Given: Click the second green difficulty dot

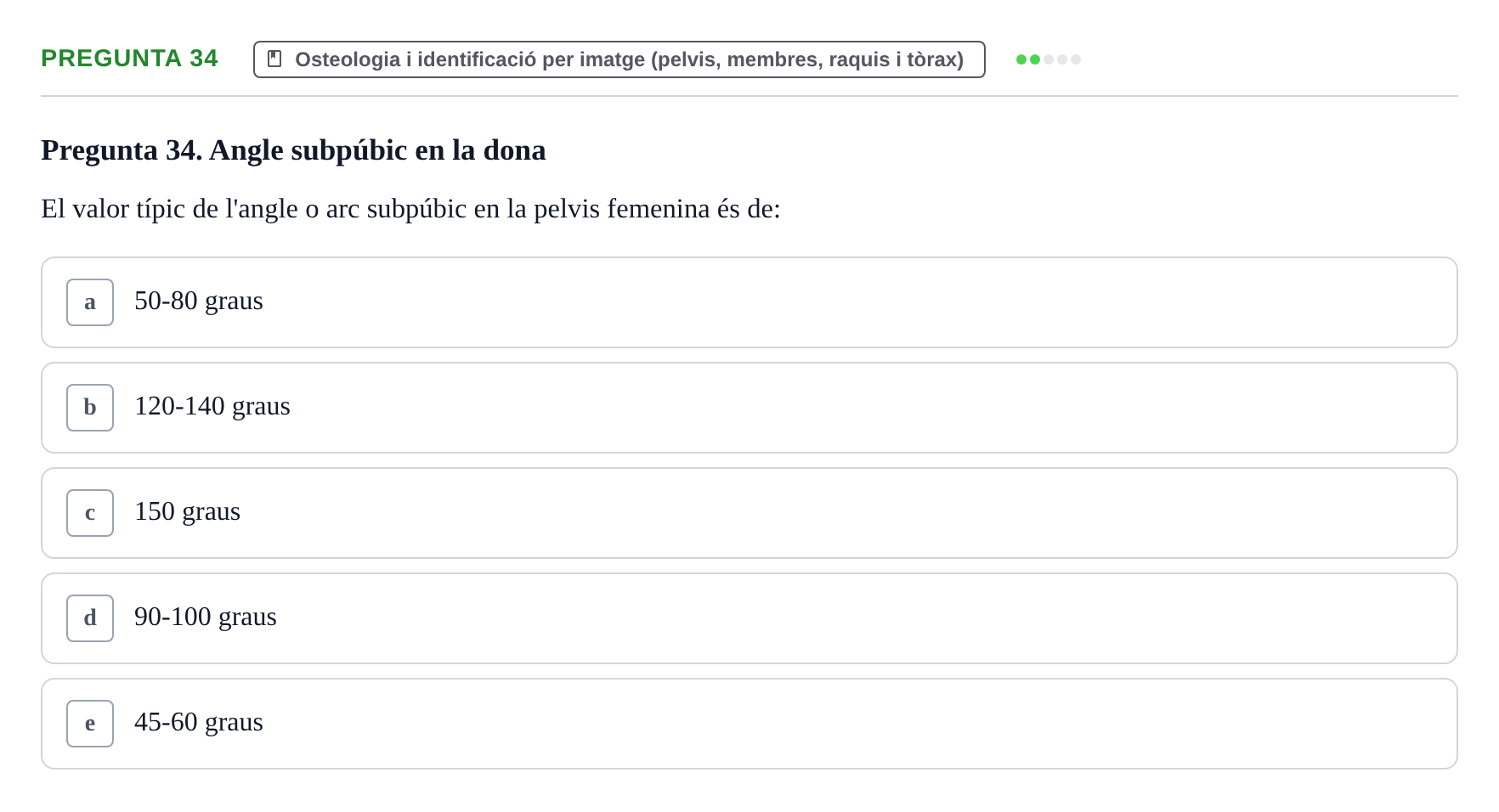Looking at the screenshot, I should coord(1035,59).
